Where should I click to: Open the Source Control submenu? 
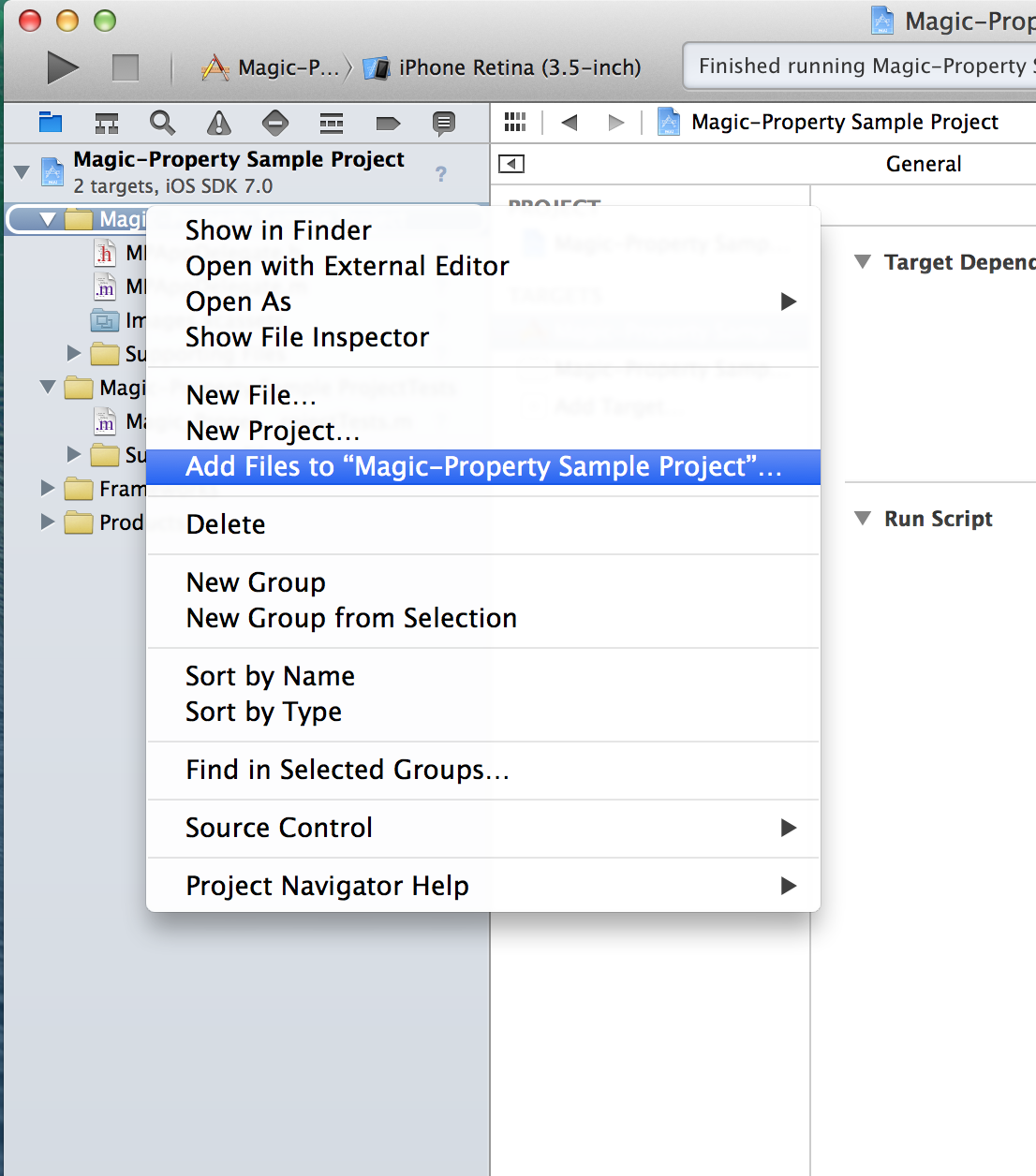pyautogui.click(x=483, y=828)
